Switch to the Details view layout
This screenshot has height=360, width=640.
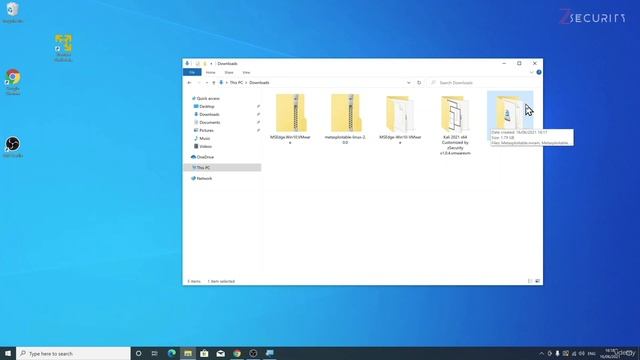tap(530, 281)
